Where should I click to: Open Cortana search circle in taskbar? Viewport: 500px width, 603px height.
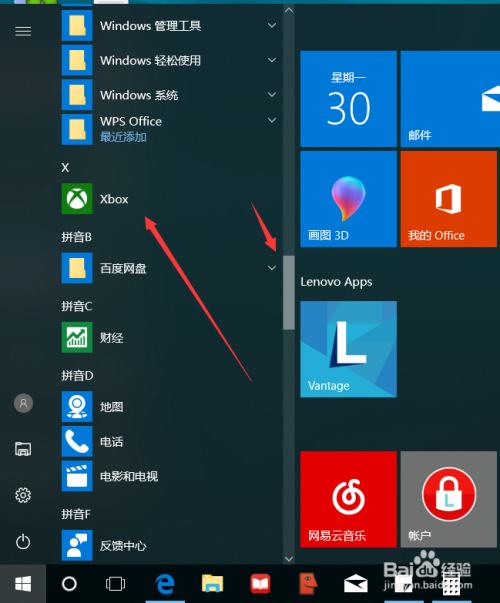(x=69, y=584)
